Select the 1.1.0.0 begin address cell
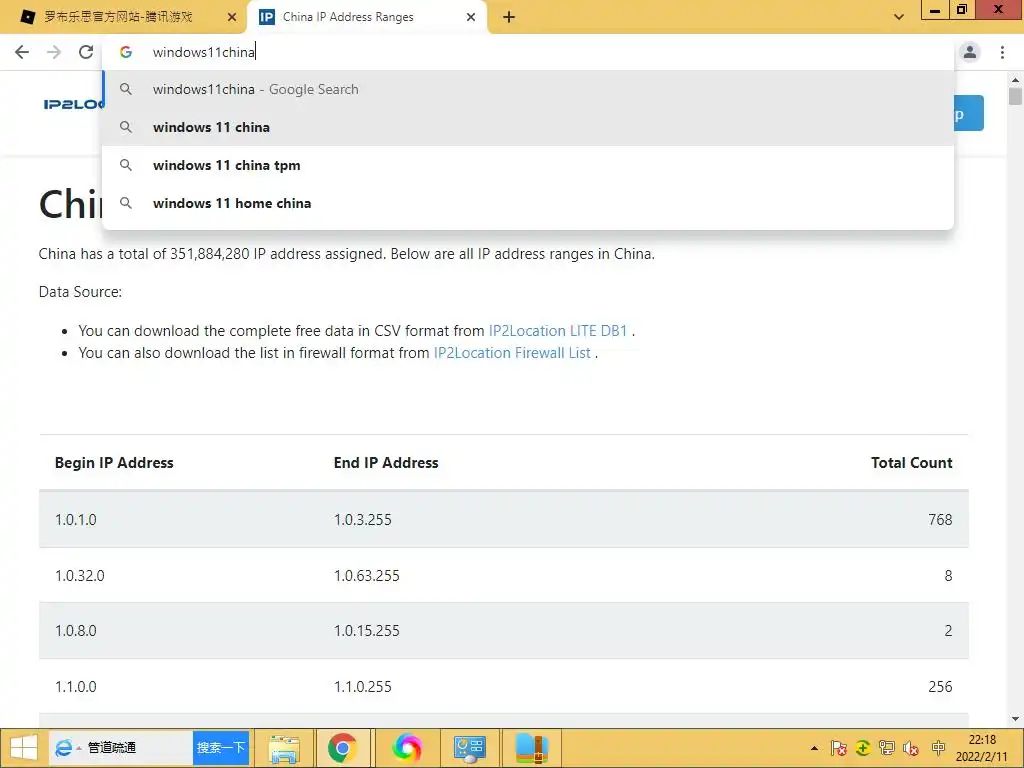The height and width of the screenshot is (768, 1024). [76, 686]
